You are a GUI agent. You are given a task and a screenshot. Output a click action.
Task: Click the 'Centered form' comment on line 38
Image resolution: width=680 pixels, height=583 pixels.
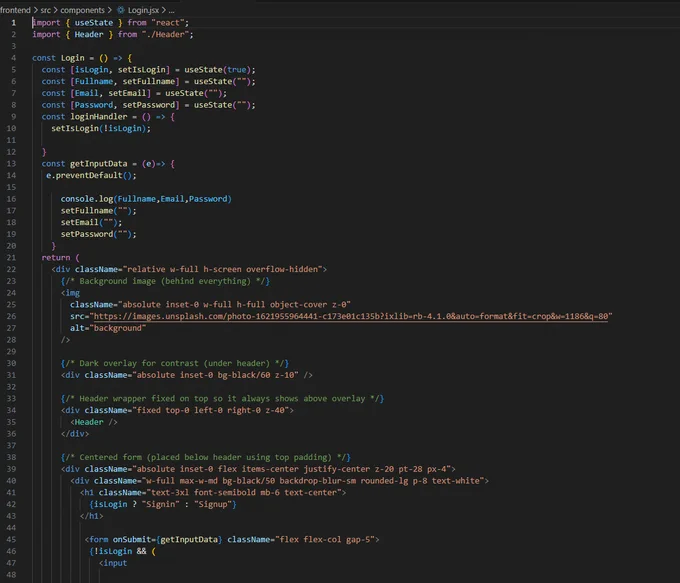click(206, 457)
